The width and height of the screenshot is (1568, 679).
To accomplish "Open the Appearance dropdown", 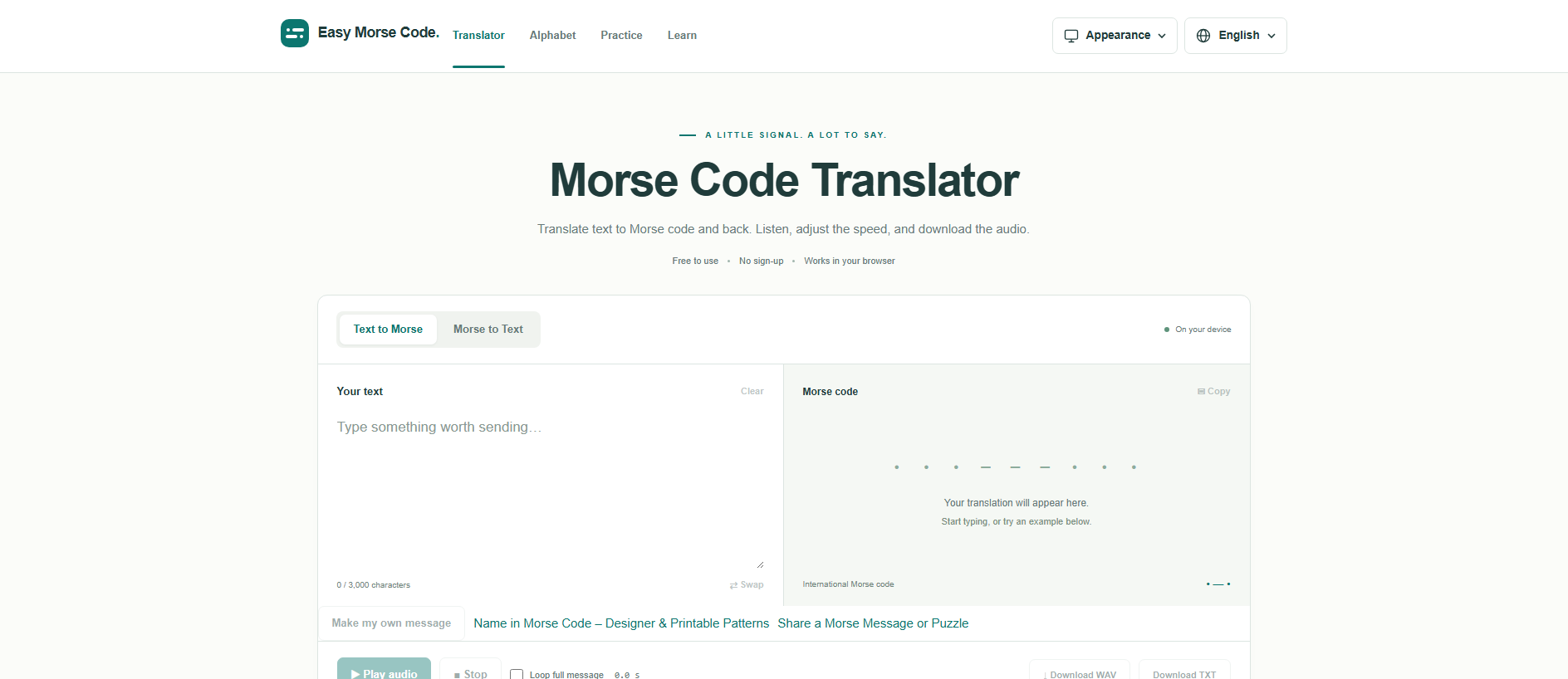I will click(1115, 36).
